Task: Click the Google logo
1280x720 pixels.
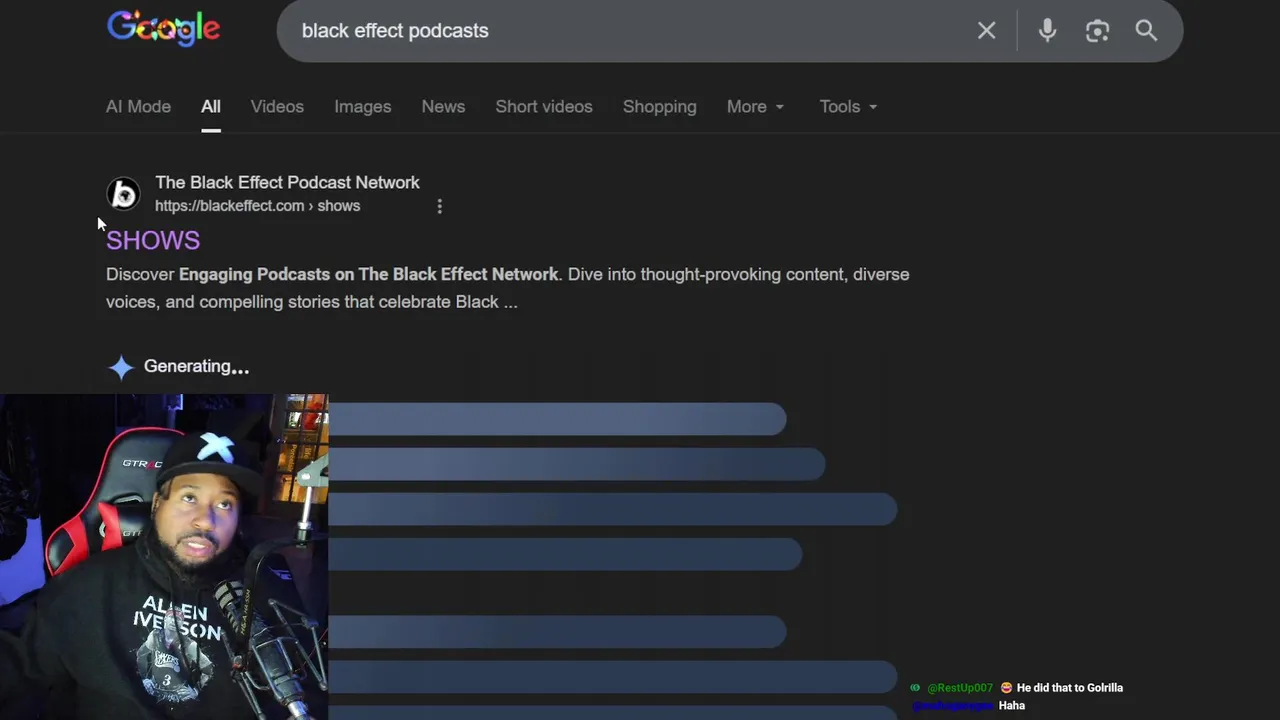Action: click(x=164, y=29)
